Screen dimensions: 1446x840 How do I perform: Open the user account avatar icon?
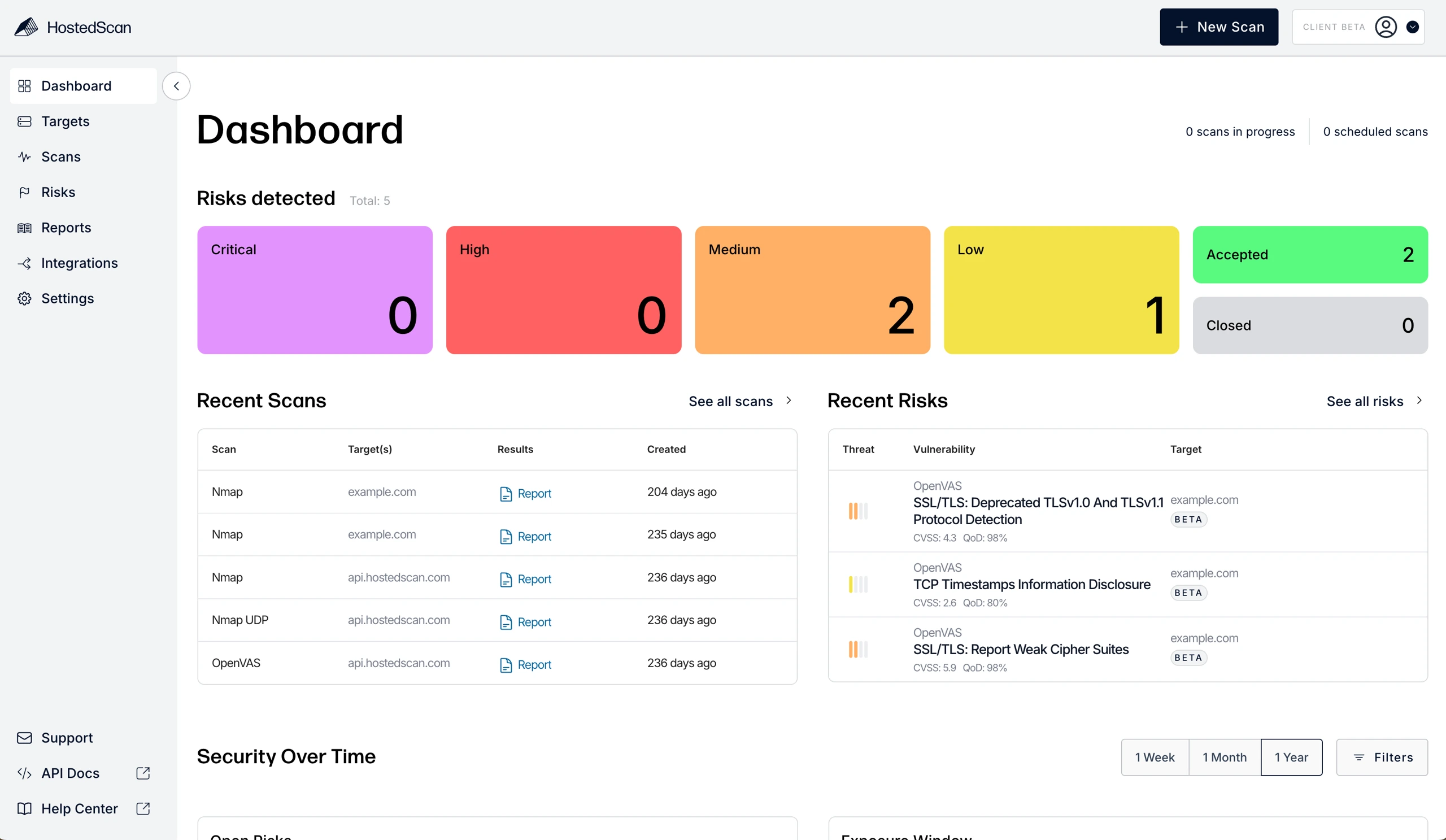point(1385,27)
